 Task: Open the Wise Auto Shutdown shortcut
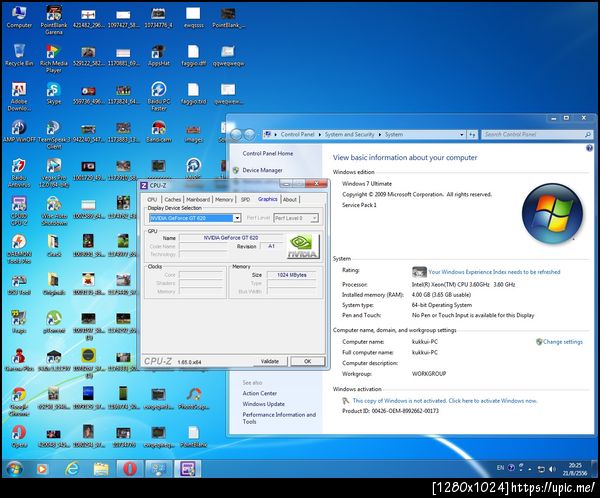point(54,211)
